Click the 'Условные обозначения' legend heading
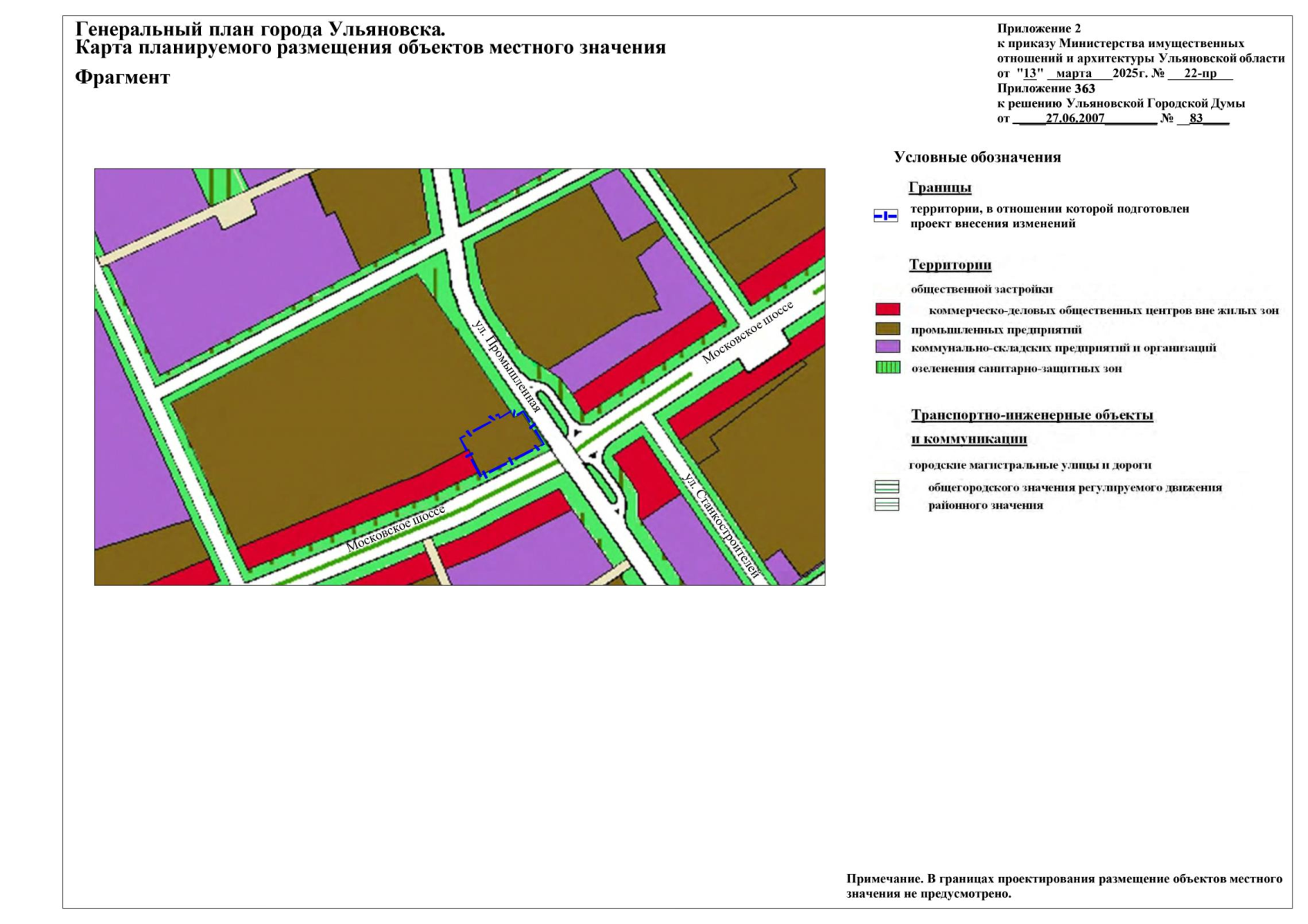 [977, 157]
